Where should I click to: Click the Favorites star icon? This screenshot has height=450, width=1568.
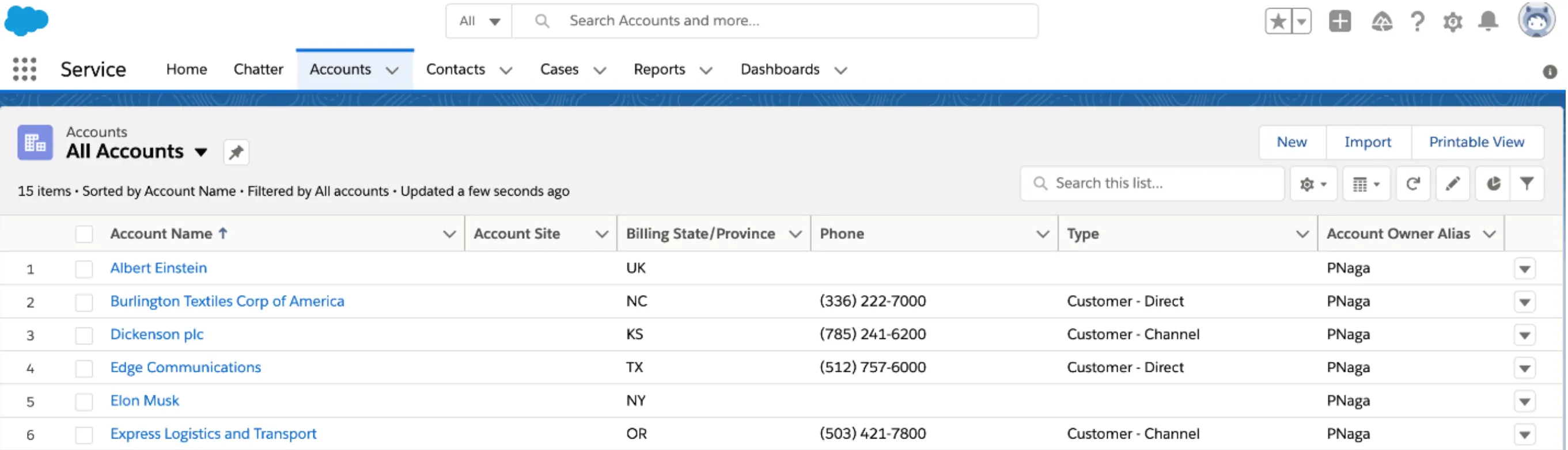pos(1278,22)
